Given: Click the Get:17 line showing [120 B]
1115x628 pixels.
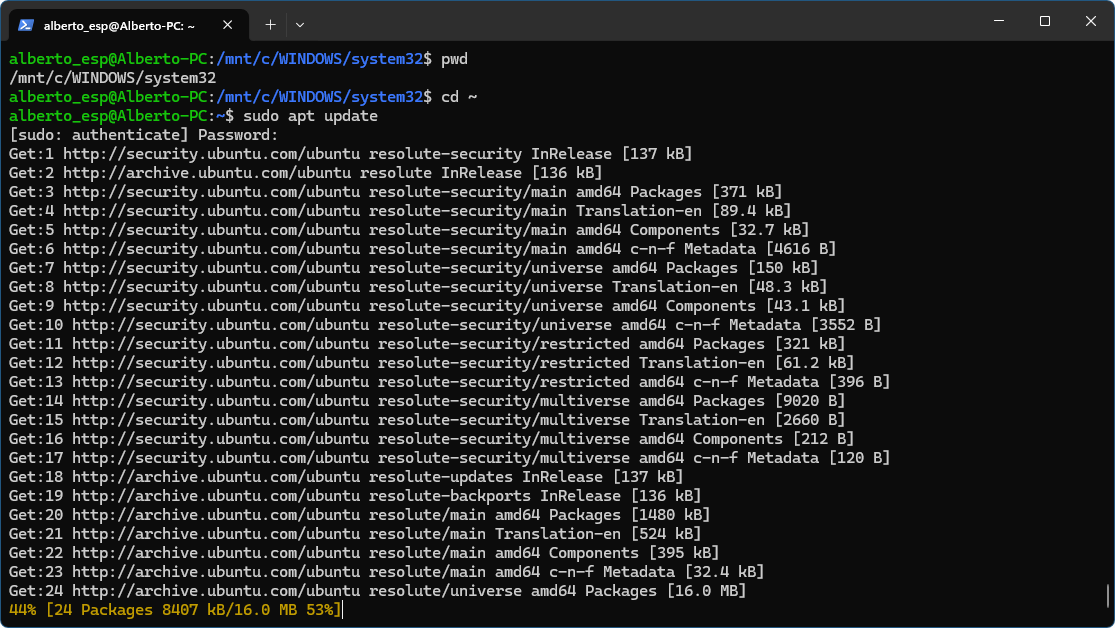Looking at the screenshot, I should tap(449, 458).
